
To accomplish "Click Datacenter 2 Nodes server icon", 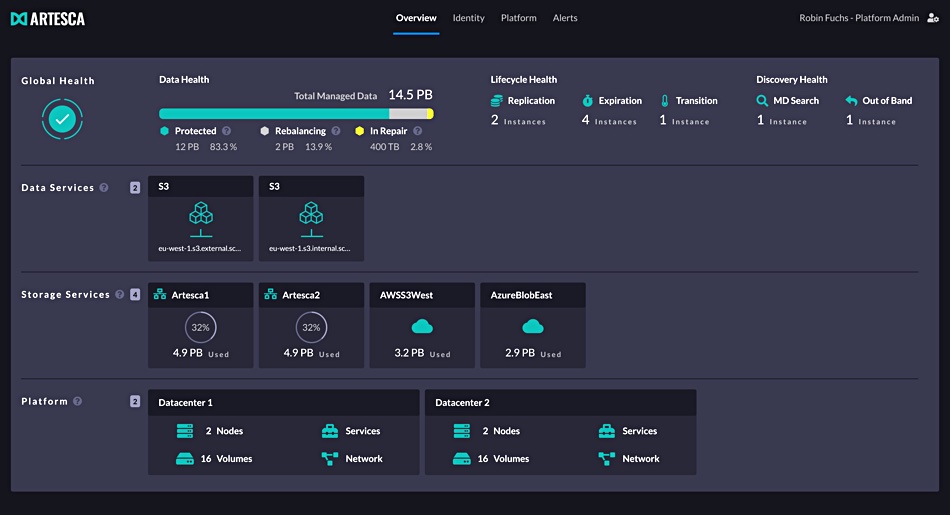I will click(x=462, y=431).
